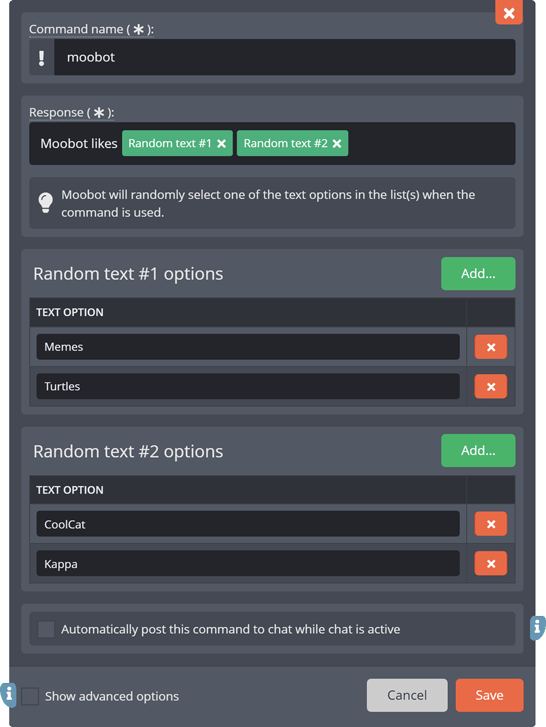Screen dimensions: 546x727
Task: Remove the Random text #2 tag
Action: tap(337, 144)
